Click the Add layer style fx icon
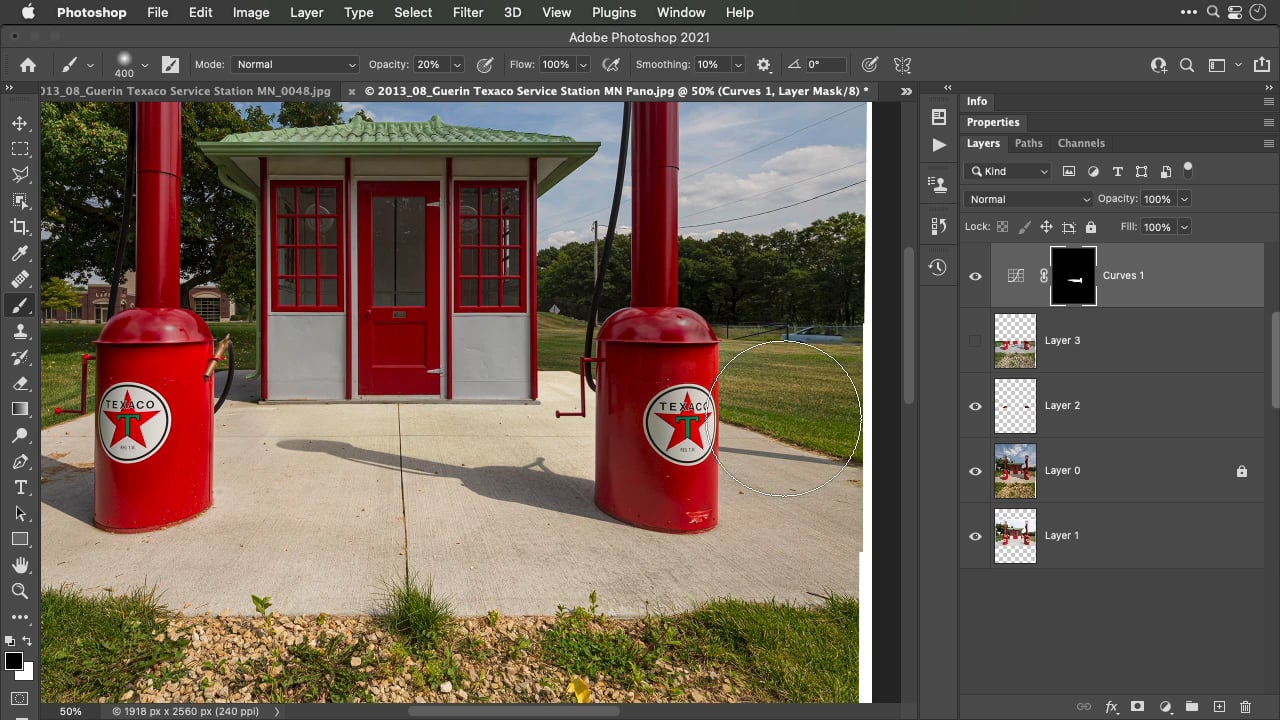 (1111, 707)
